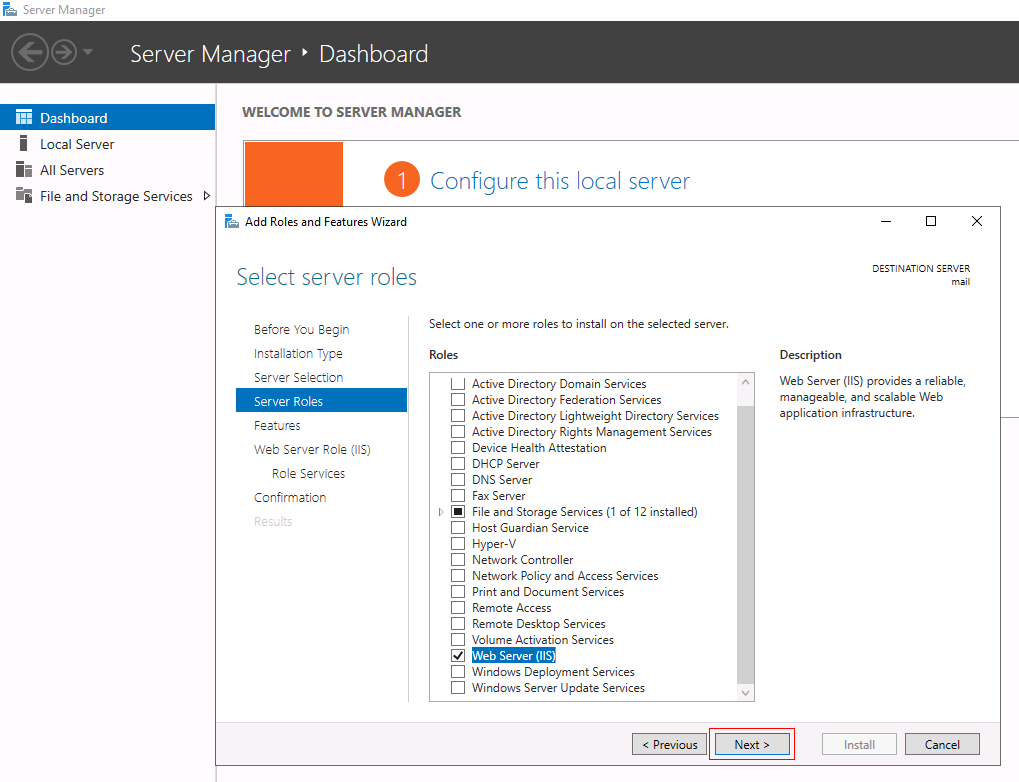Screen dimensions: 1019x782
Task: Click the Next button
Action: tap(752, 744)
